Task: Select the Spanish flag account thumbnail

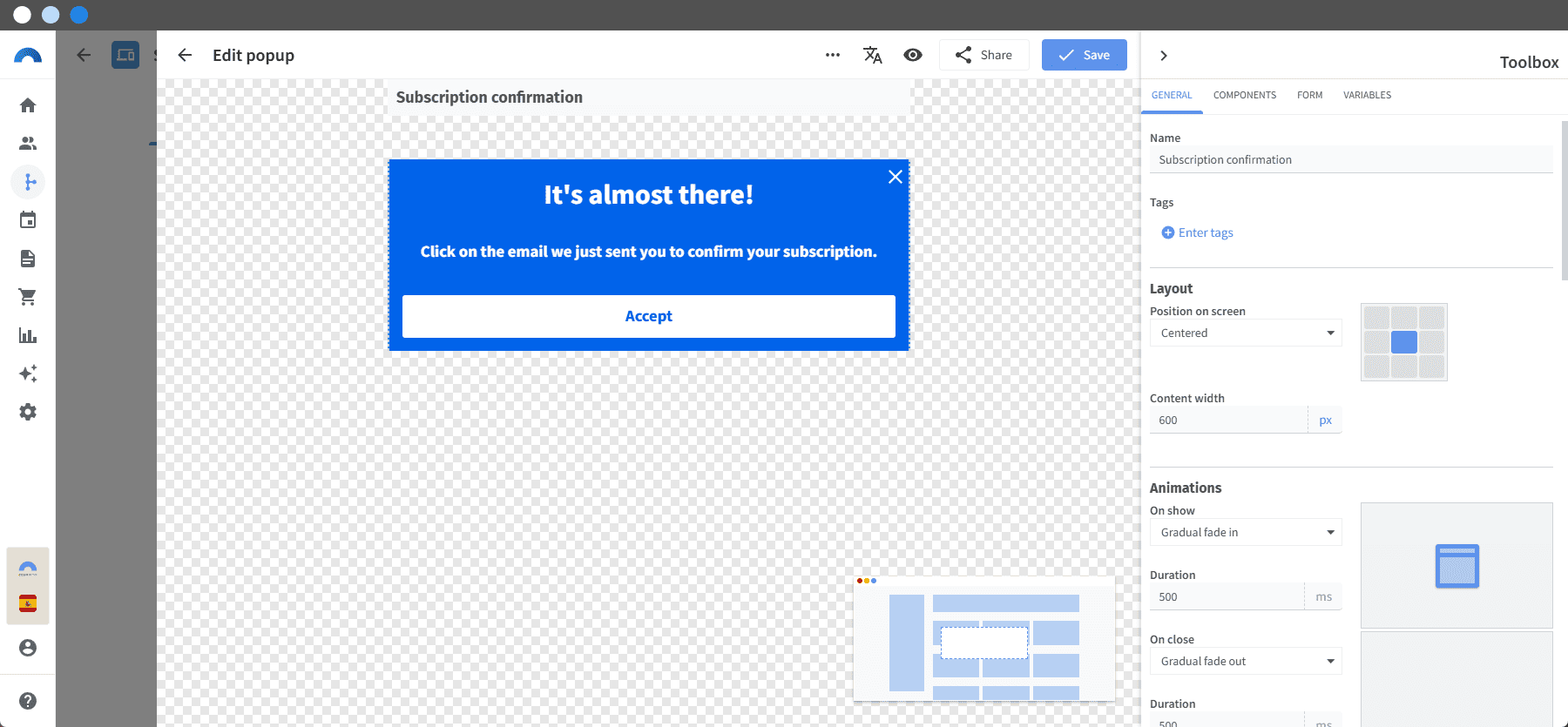Action: pos(28,603)
